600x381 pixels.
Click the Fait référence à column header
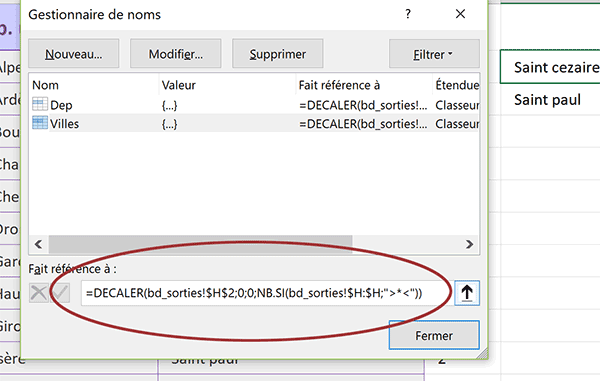click(x=364, y=85)
